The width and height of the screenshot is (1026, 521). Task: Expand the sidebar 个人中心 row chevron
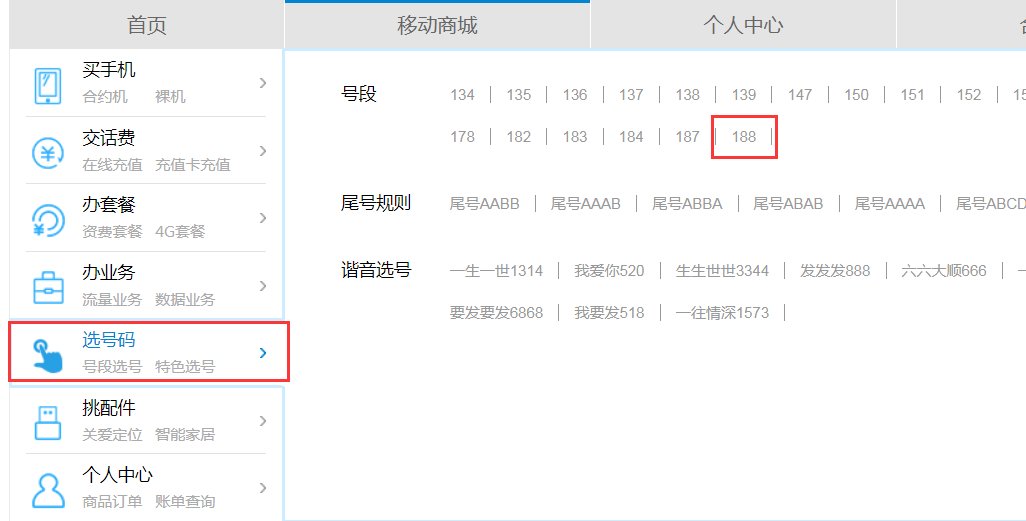pyautogui.click(x=262, y=488)
